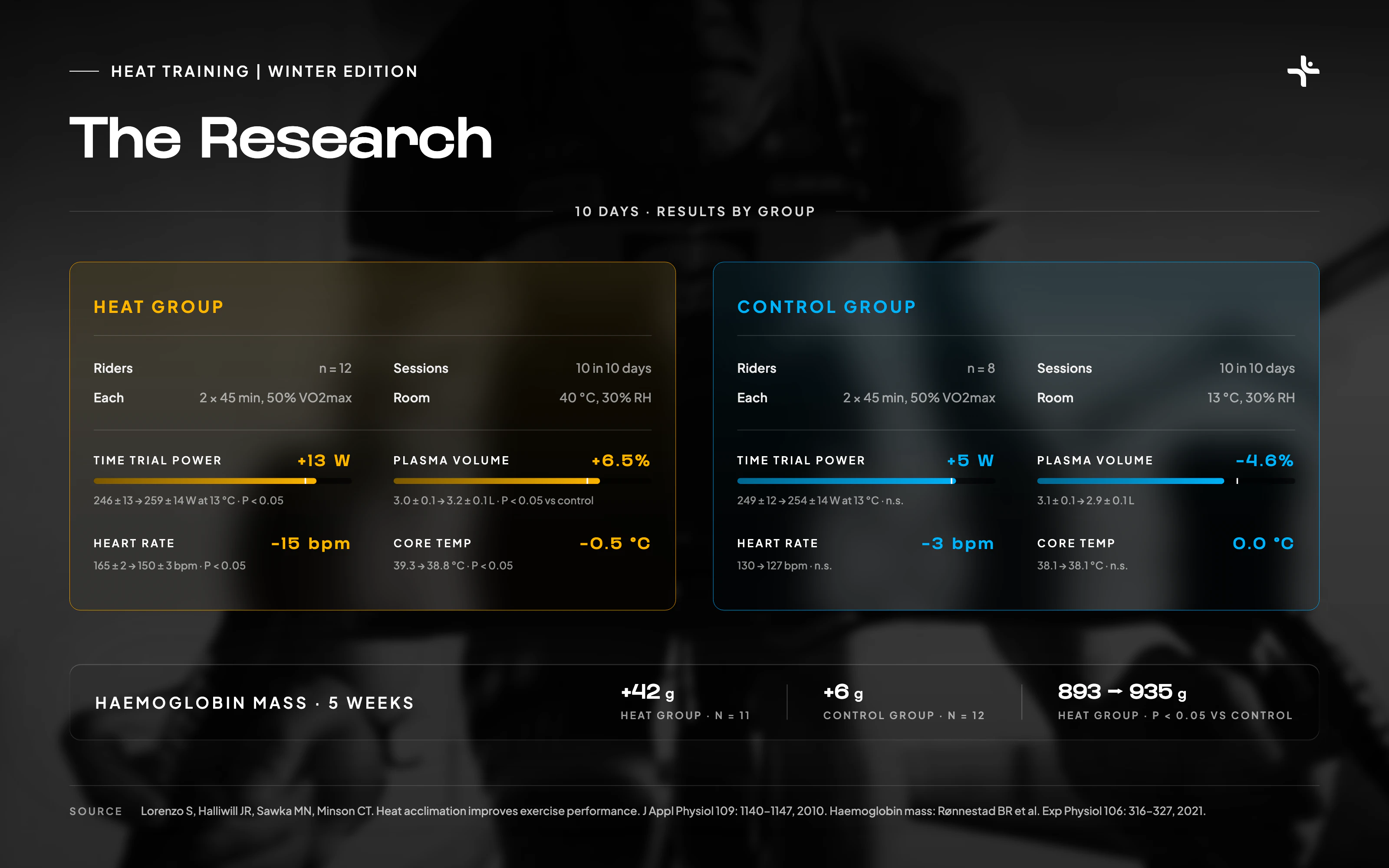Screen dimensions: 1389x868
Task: Select Control Group '10 in 10 days' sessions value
Action: pos(1257,368)
